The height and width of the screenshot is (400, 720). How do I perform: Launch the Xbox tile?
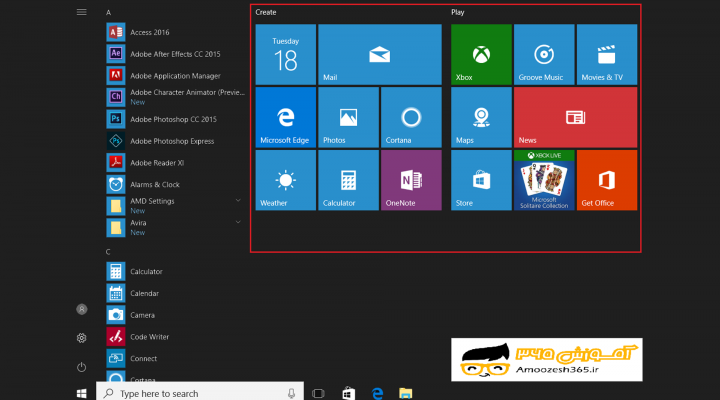click(x=481, y=55)
